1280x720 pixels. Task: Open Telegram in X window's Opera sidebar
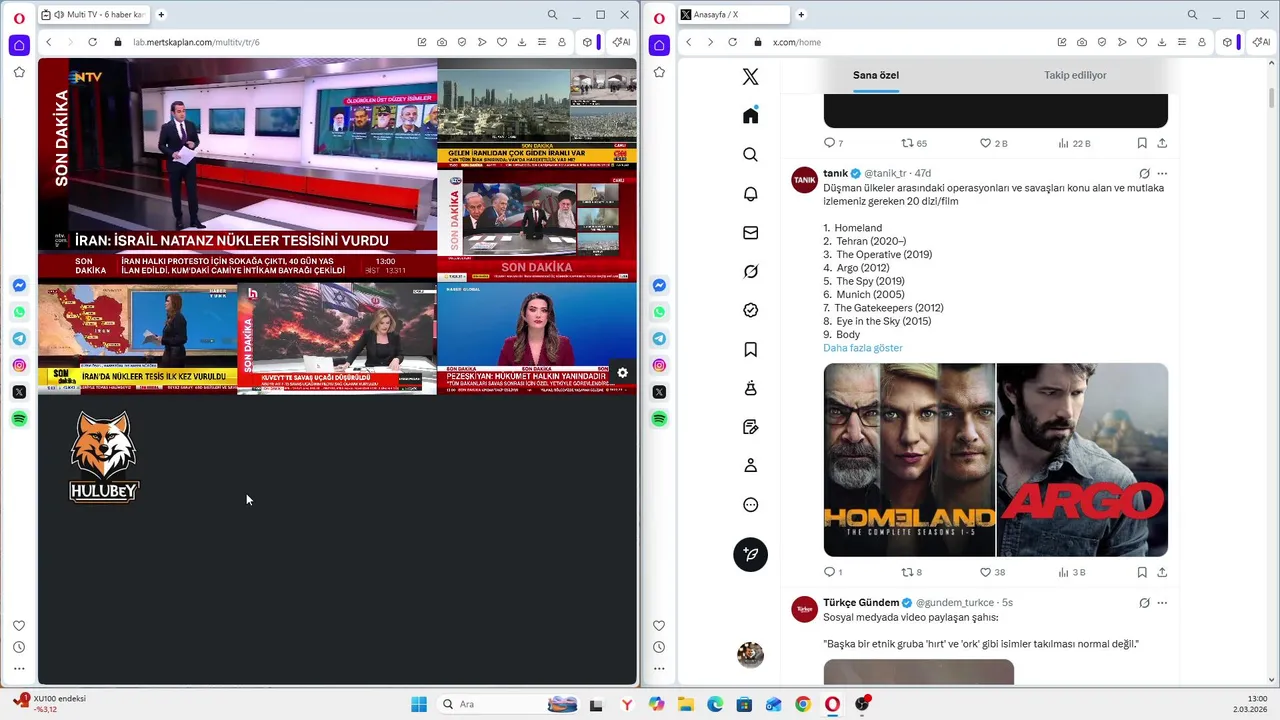point(659,339)
